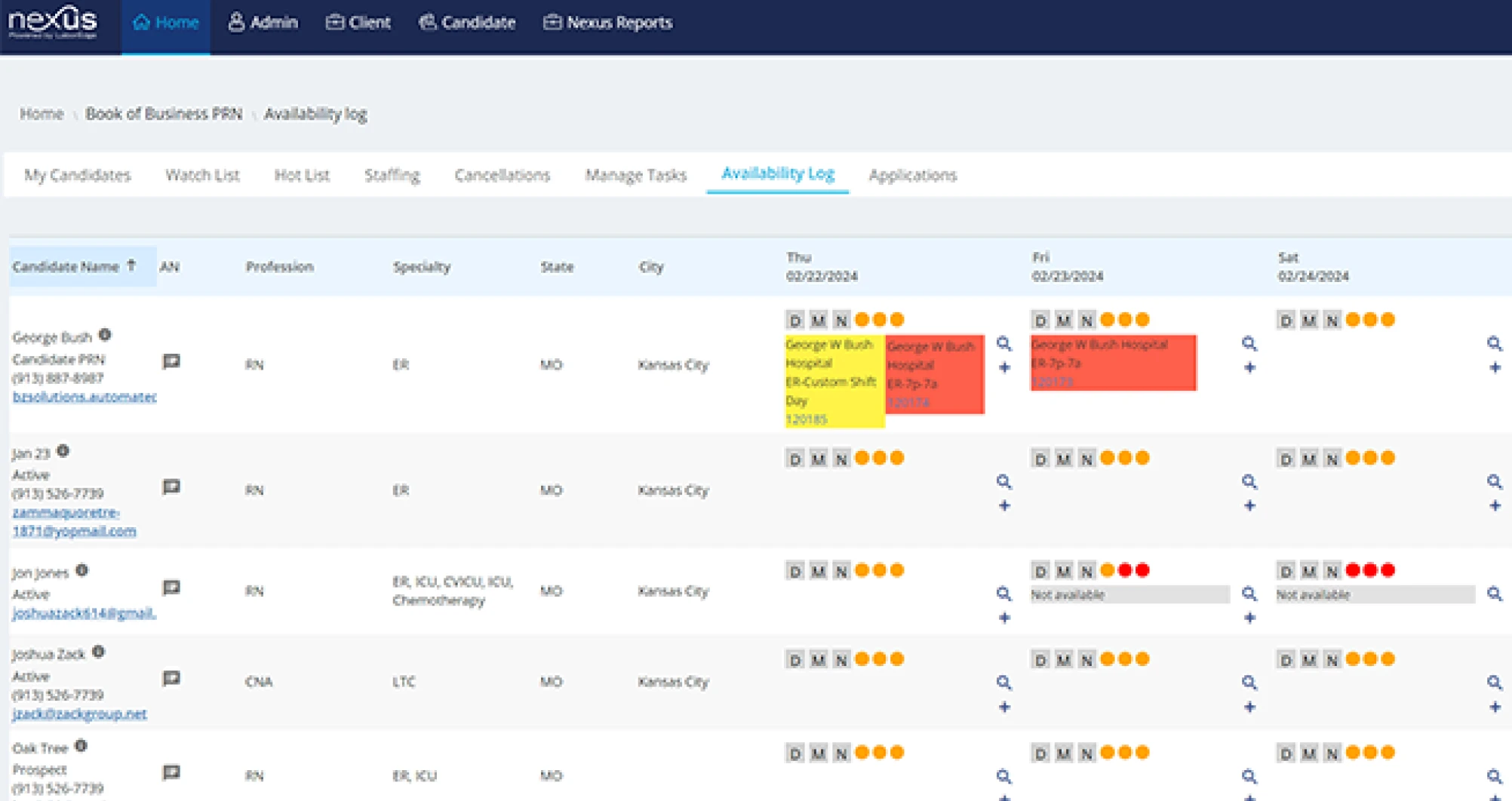Toggle the M shift for Joshua Zack Saturday
The image size is (1512, 801).
(x=1309, y=660)
